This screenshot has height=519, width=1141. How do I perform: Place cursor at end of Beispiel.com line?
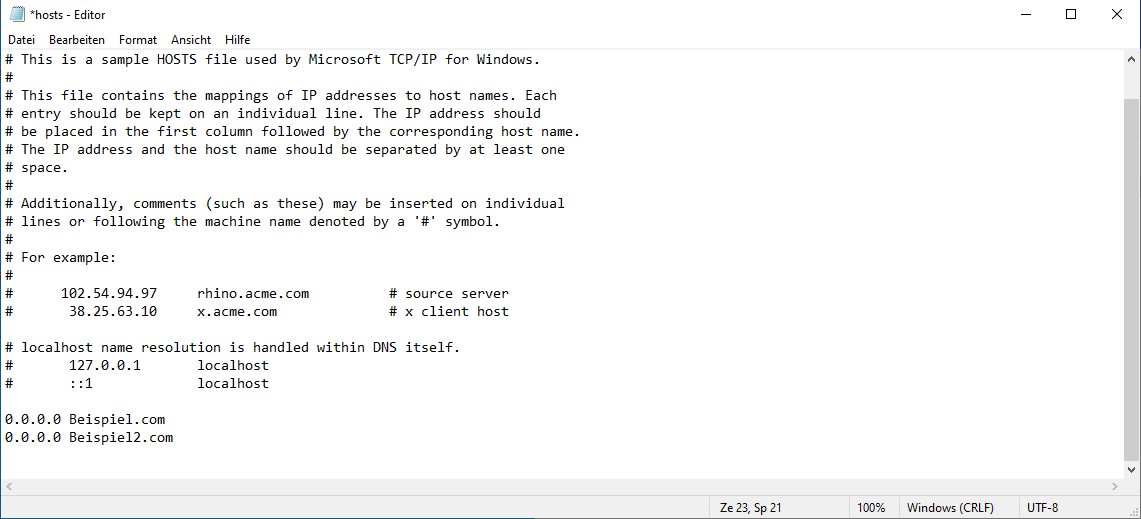pos(167,420)
